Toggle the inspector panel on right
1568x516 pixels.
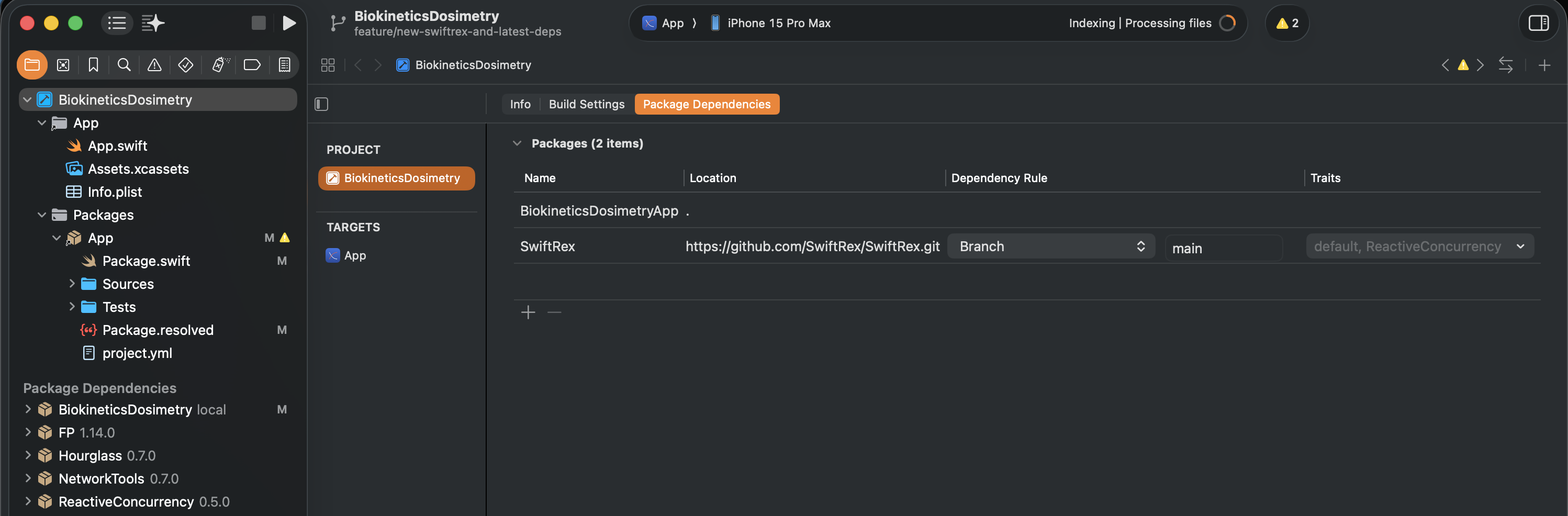pyautogui.click(x=1538, y=23)
